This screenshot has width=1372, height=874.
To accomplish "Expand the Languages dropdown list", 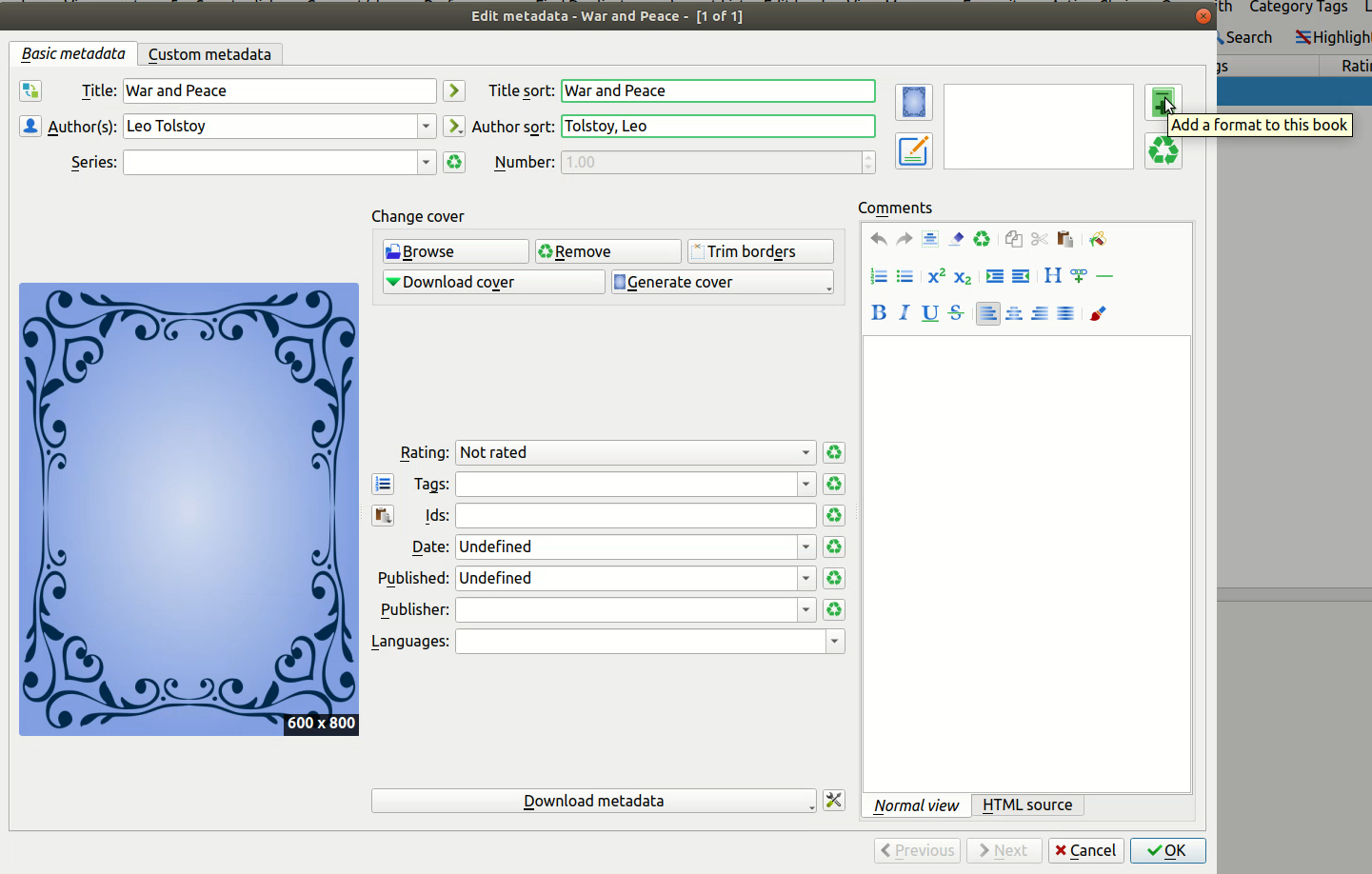I will pos(834,642).
